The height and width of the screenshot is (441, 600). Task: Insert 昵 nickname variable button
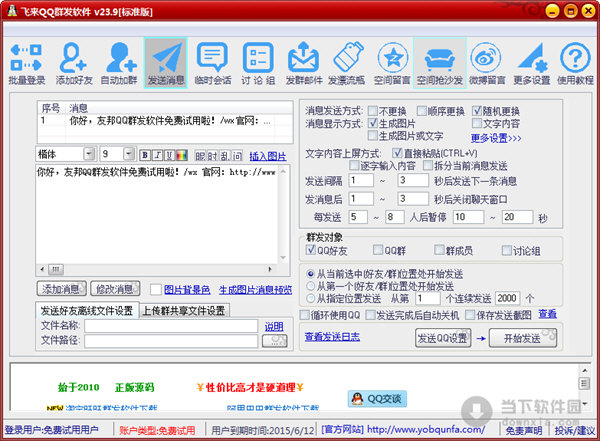click(x=200, y=155)
